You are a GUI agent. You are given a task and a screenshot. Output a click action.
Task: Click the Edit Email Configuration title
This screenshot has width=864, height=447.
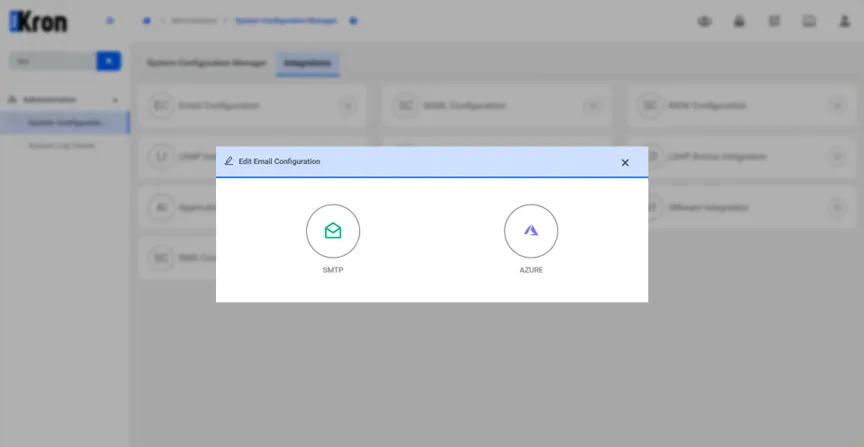[279, 161]
